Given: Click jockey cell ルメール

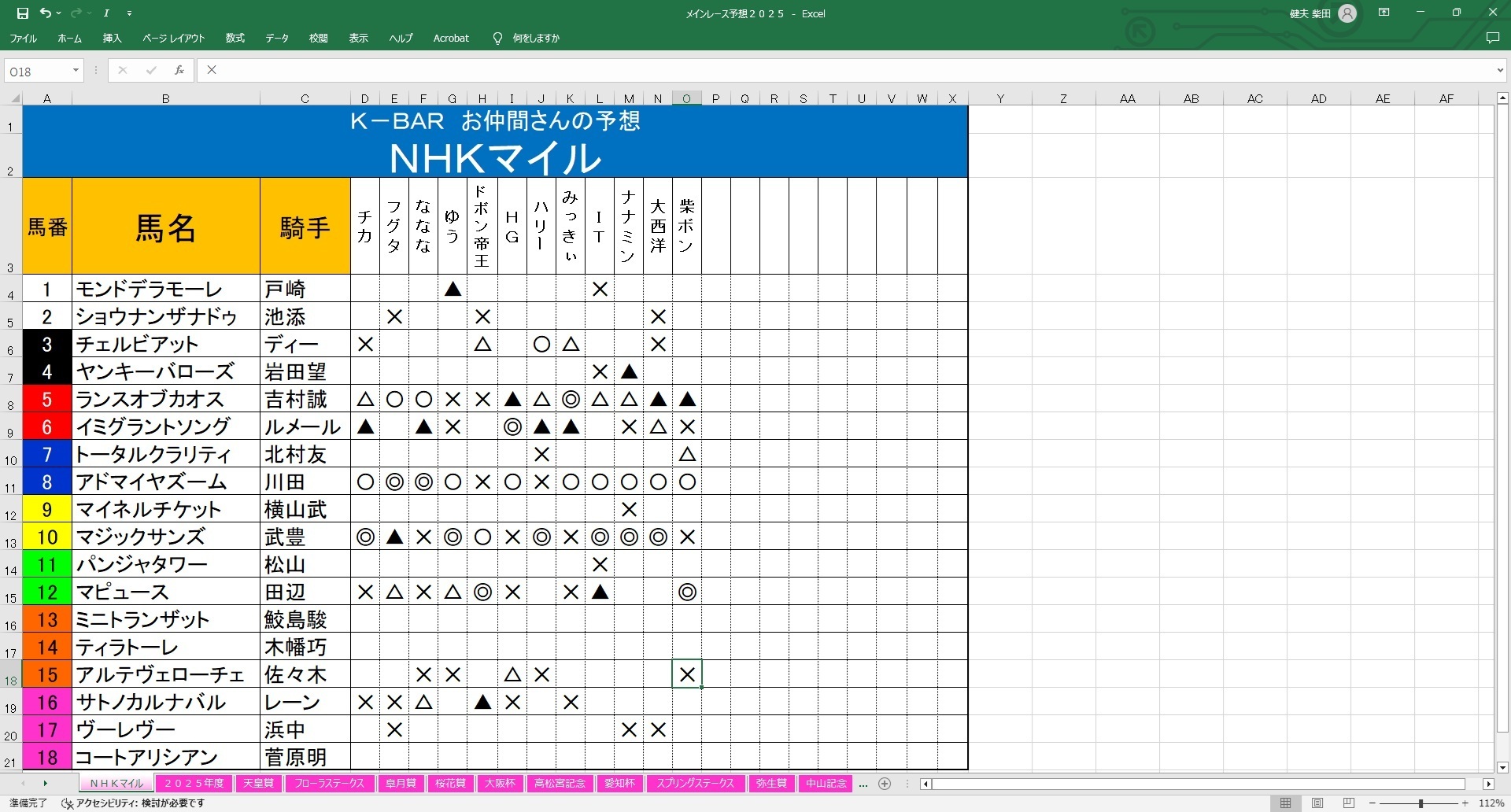Looking at the screenshot, I should coord(305,426).
